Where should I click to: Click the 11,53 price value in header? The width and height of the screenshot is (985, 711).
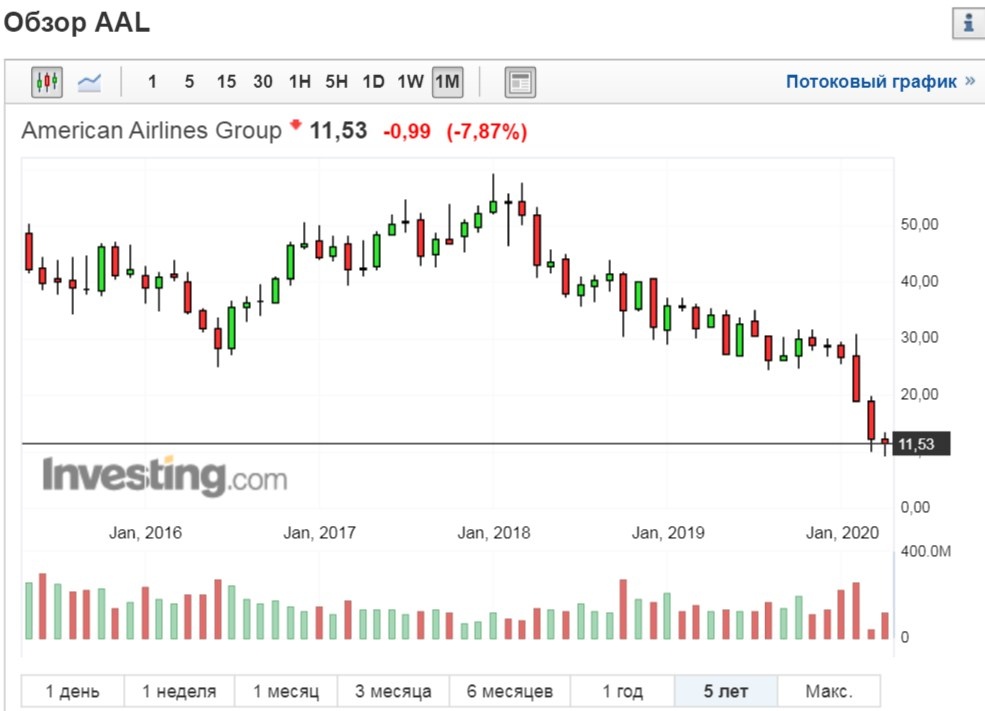click(x=338, y=131)
